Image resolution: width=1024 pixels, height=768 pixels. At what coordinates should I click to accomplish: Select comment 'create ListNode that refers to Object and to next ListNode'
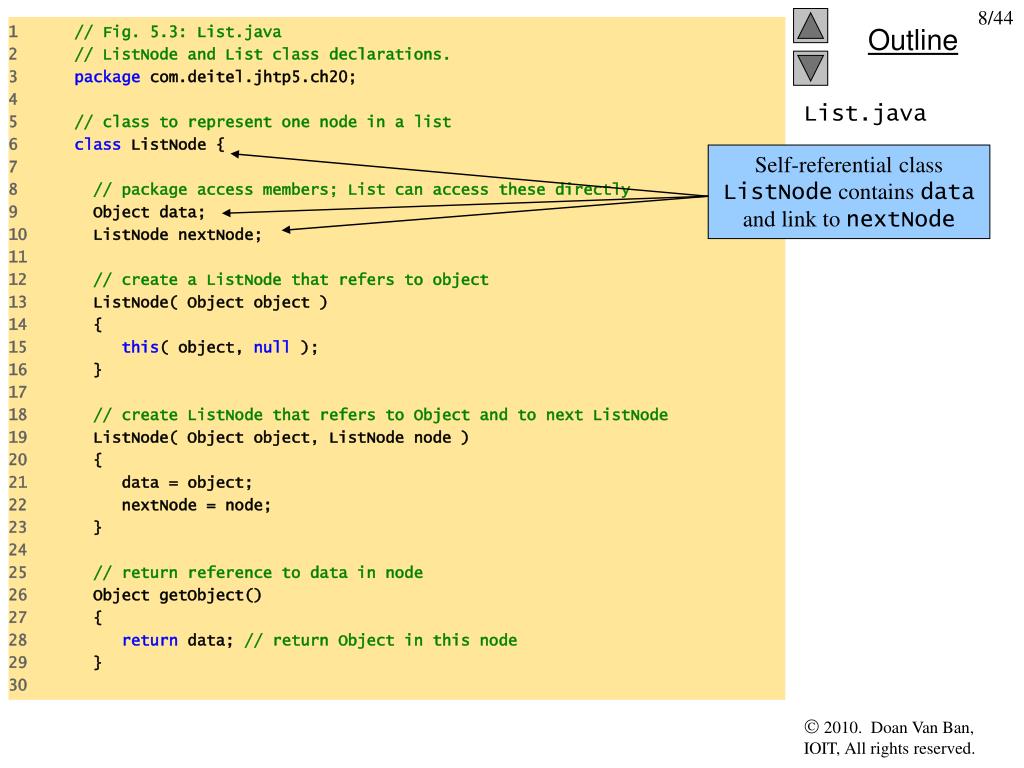[x=394, y=415]
